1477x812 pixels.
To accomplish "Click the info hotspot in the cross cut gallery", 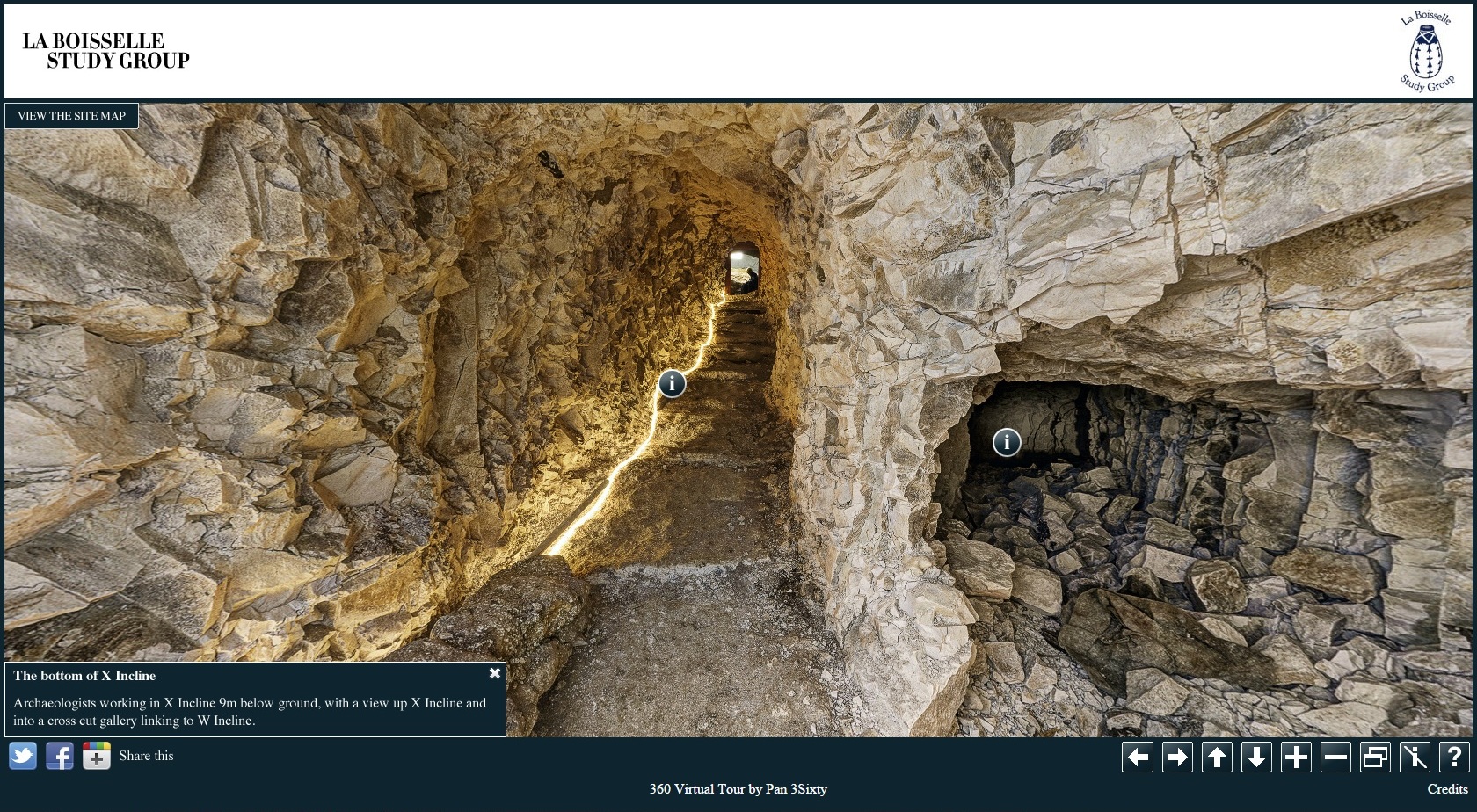I will 1007,442.
